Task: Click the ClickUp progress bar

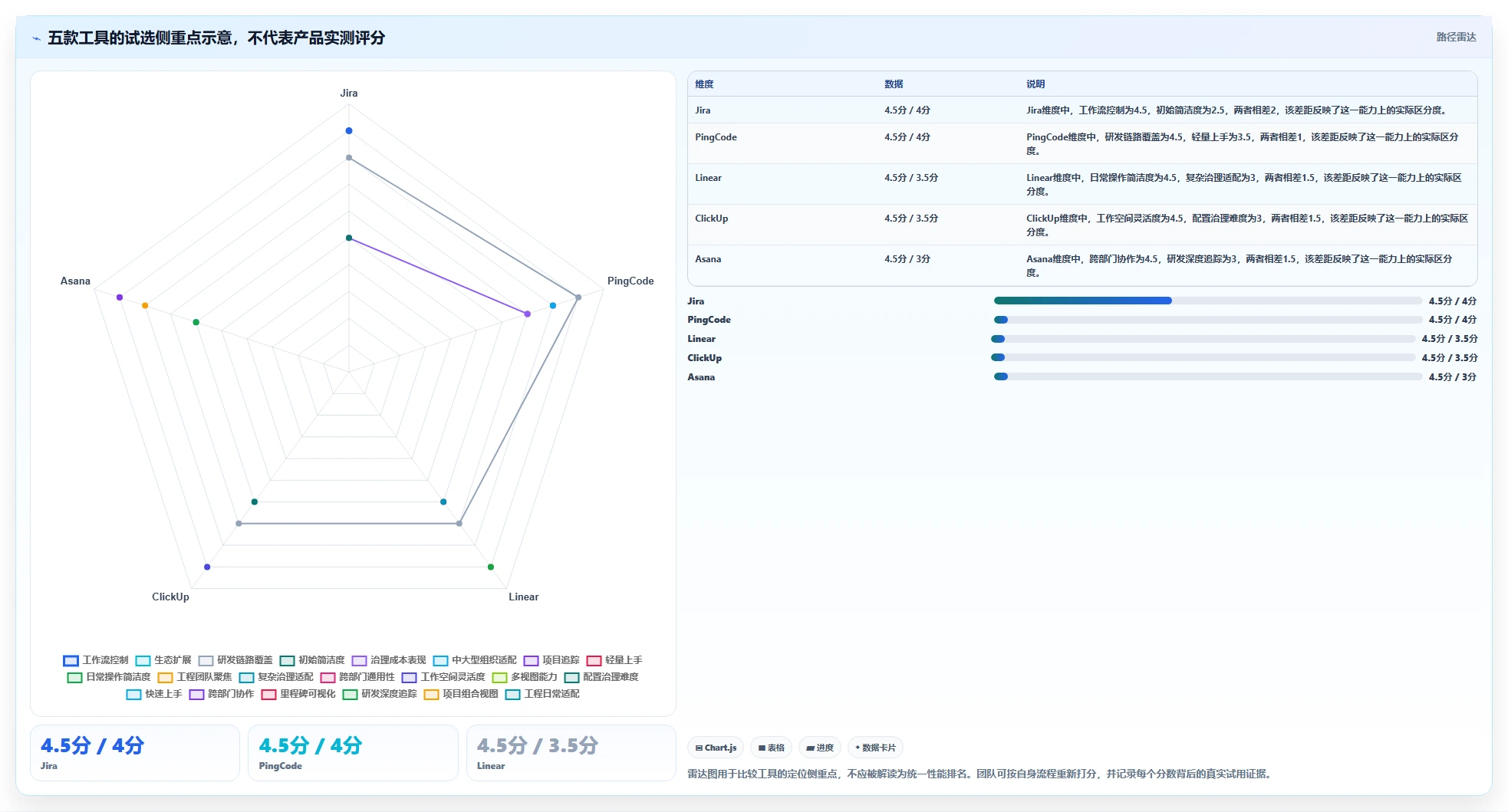Action: click(1203, 357)
